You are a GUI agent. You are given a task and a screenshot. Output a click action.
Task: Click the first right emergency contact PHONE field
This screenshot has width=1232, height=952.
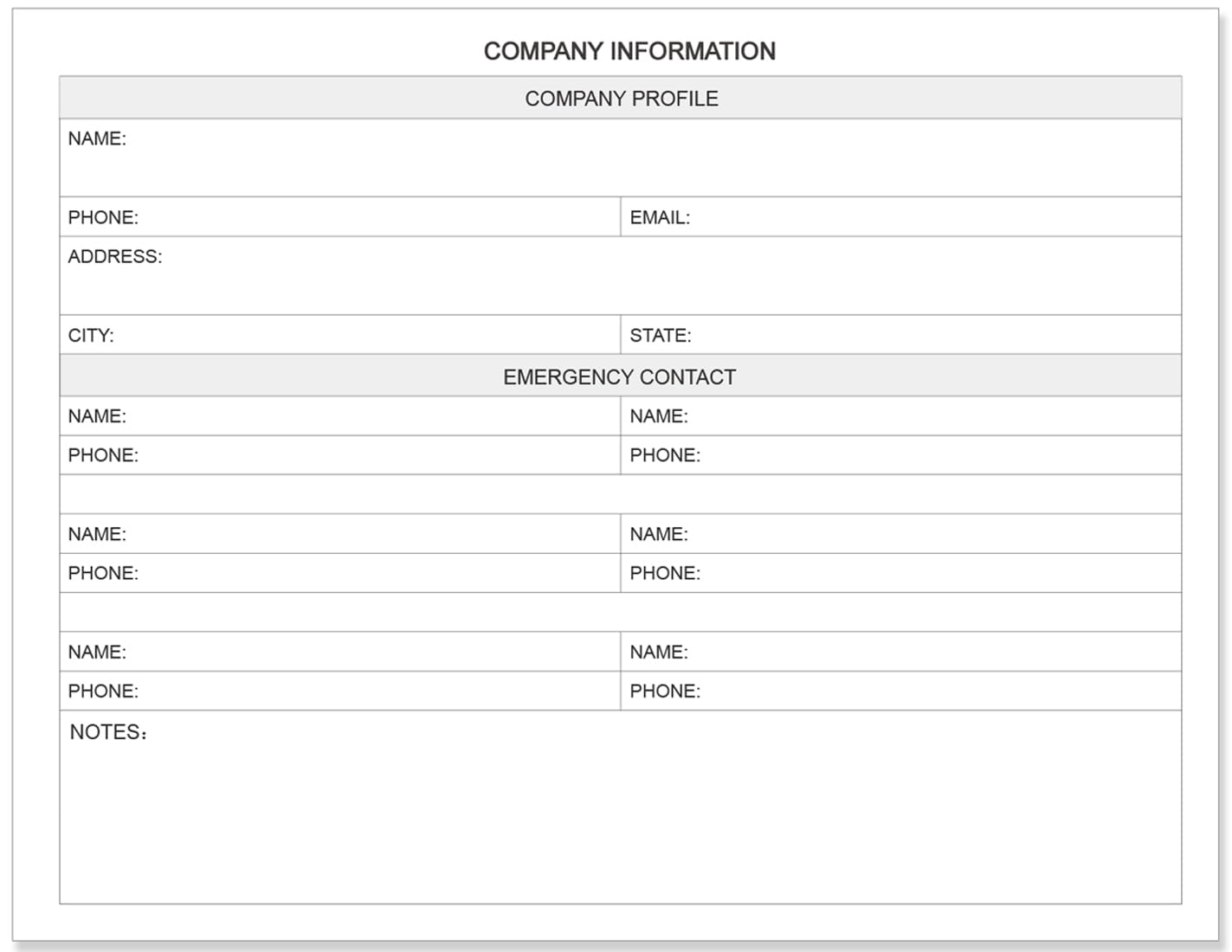point(900,454)
